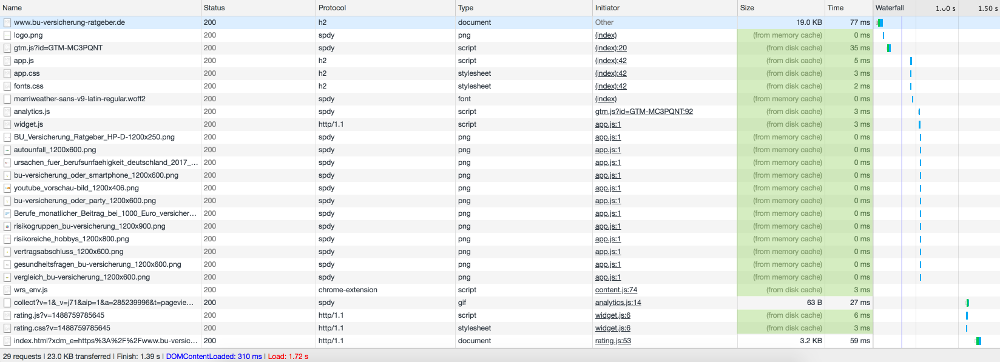The height and width of the screenshot is (362, 1000).
Task: Click the 63 B size cell
Action: tap(814, 303)
